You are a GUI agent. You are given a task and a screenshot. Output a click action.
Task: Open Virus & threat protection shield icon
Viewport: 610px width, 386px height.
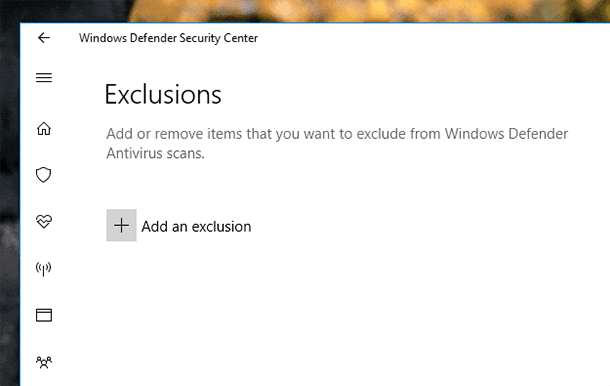coord(44,175)
